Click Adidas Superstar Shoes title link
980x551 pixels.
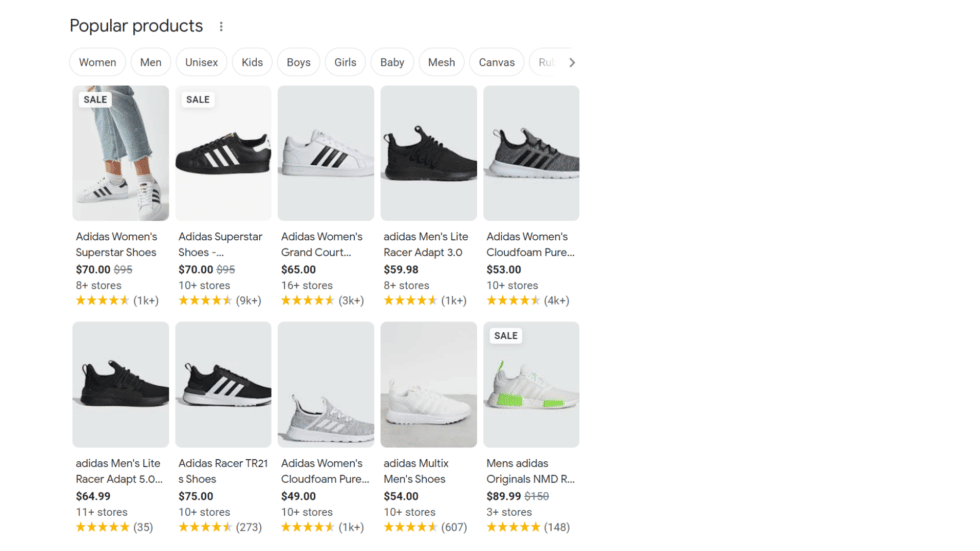point(220,244)
